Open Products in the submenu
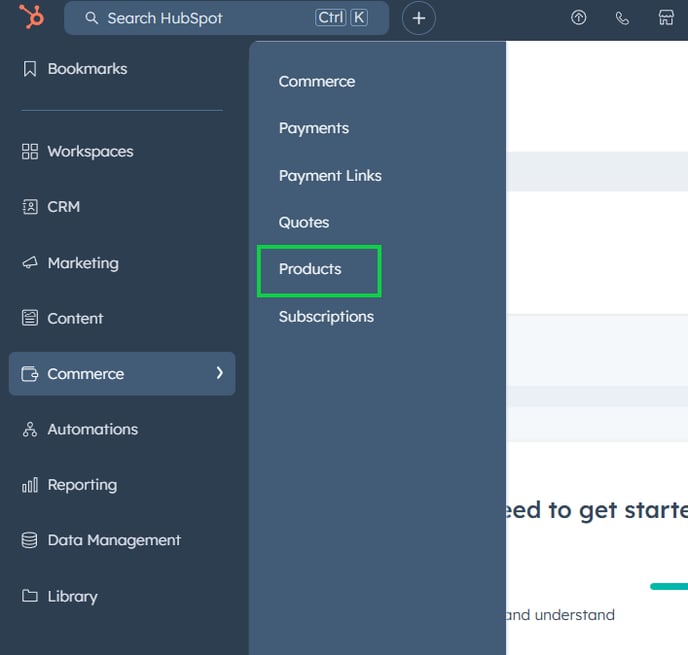 click(310, 269)
